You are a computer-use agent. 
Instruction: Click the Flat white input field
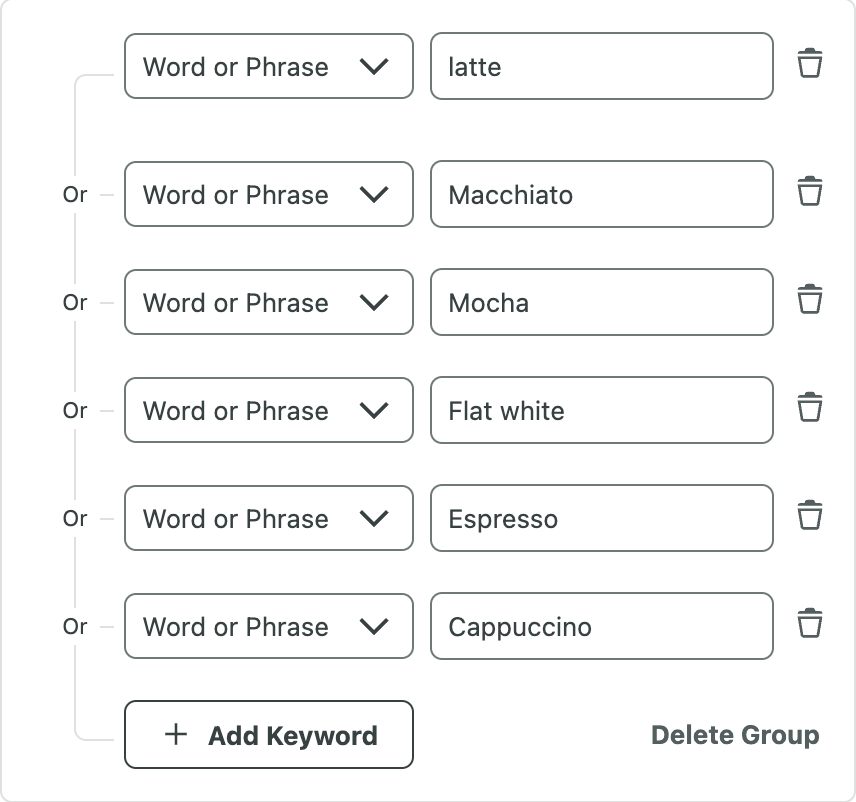602,410
